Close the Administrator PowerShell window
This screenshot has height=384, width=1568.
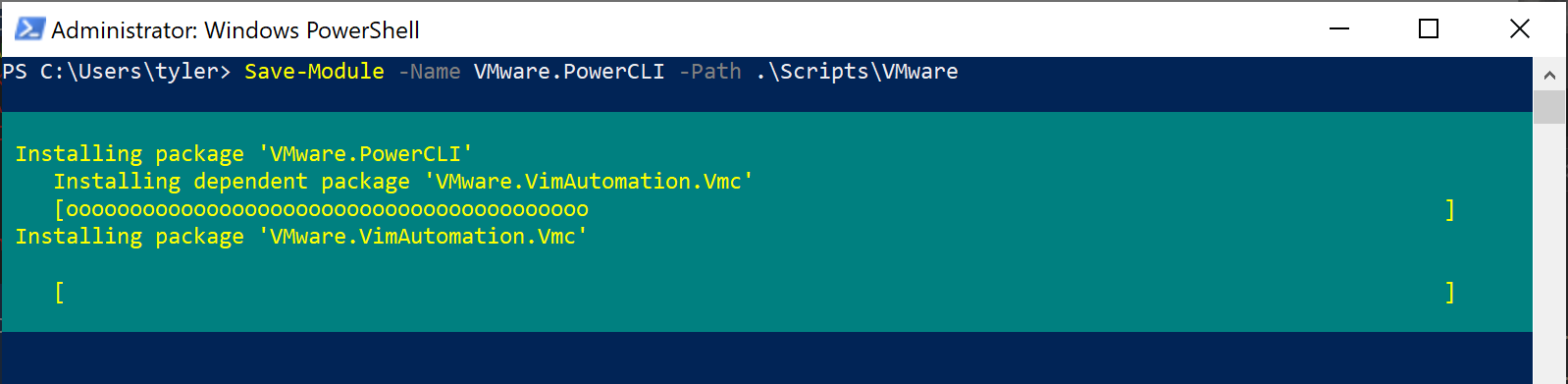click(x=1520, y=28)
